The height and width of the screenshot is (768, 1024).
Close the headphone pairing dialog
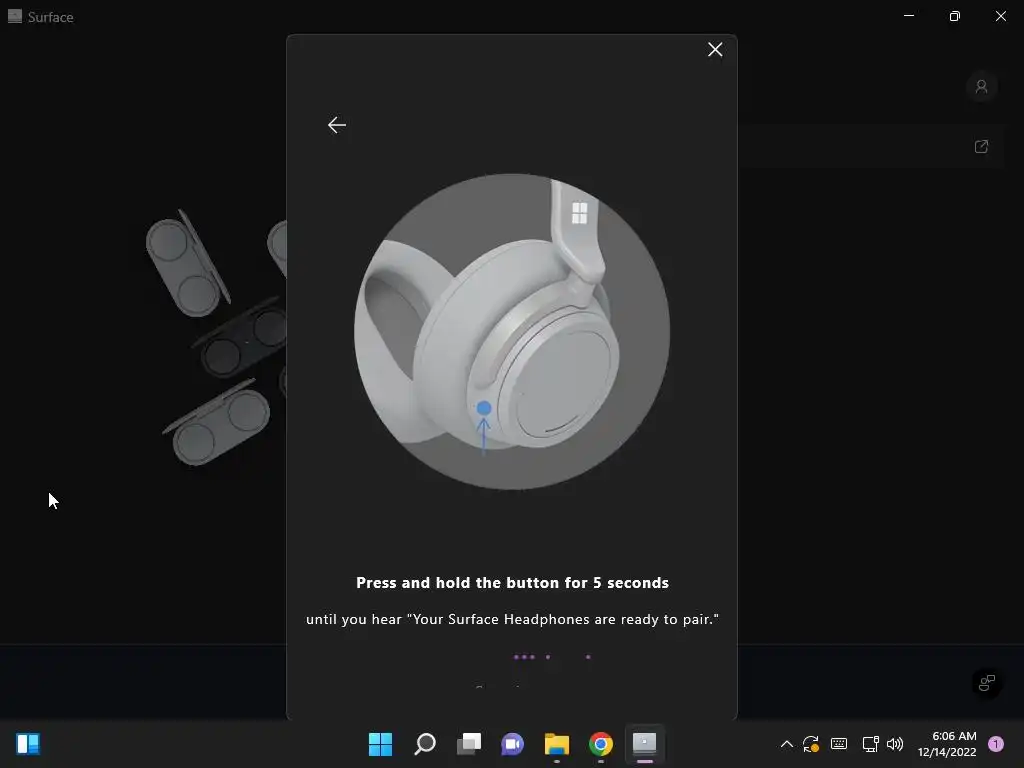pyautogui.click(x=715, y=50)
